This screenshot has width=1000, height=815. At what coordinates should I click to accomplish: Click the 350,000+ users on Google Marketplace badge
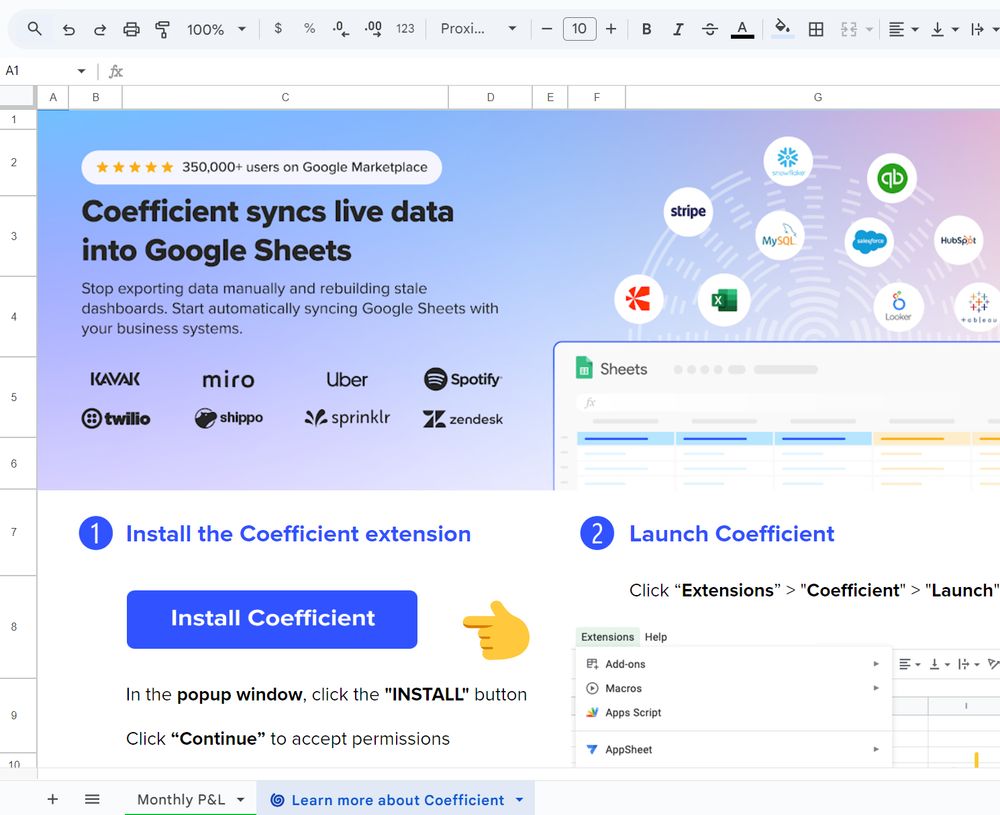click(x=261, y=167)
